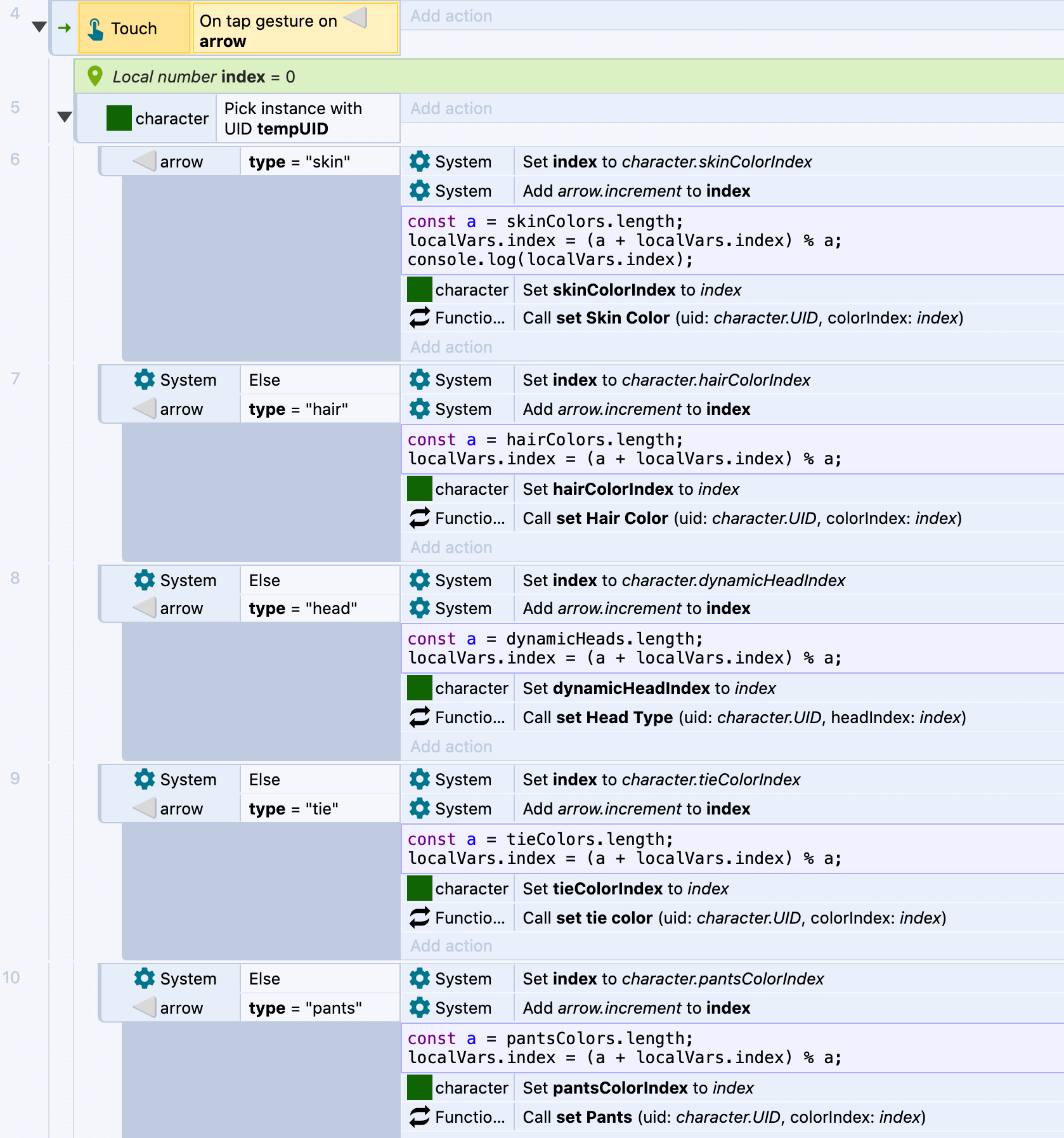This screenshot has width=1064, height=1138.
Task: Click Functions icon in set Hair Color call
Action: (x=420, y=518)
